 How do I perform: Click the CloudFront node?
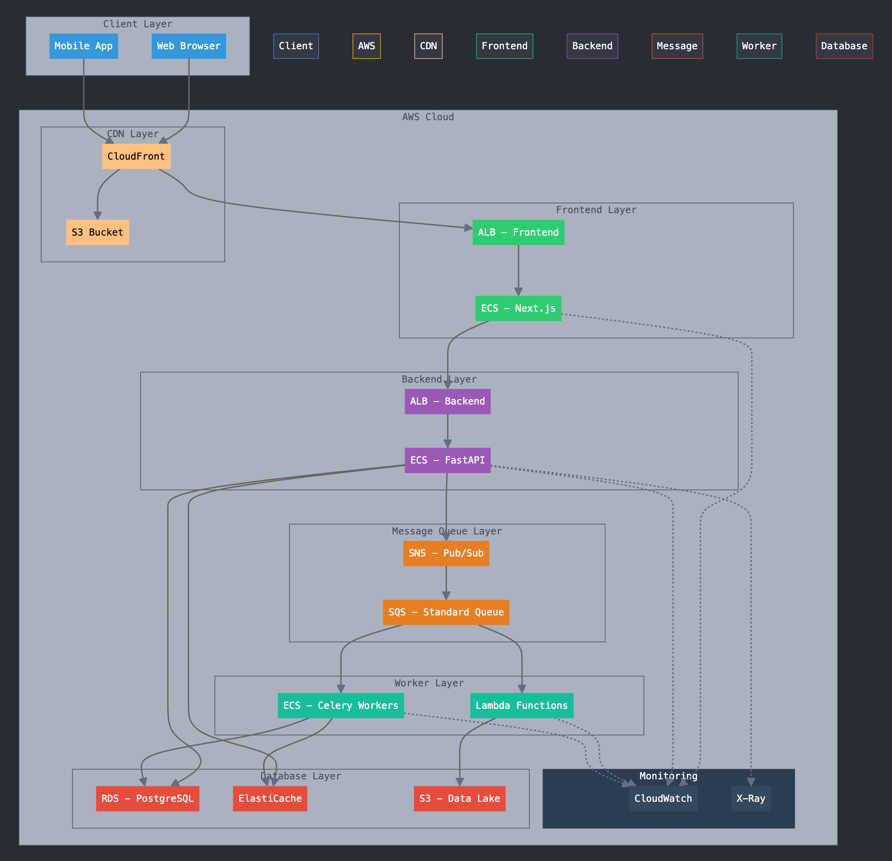tap(136, 156)
